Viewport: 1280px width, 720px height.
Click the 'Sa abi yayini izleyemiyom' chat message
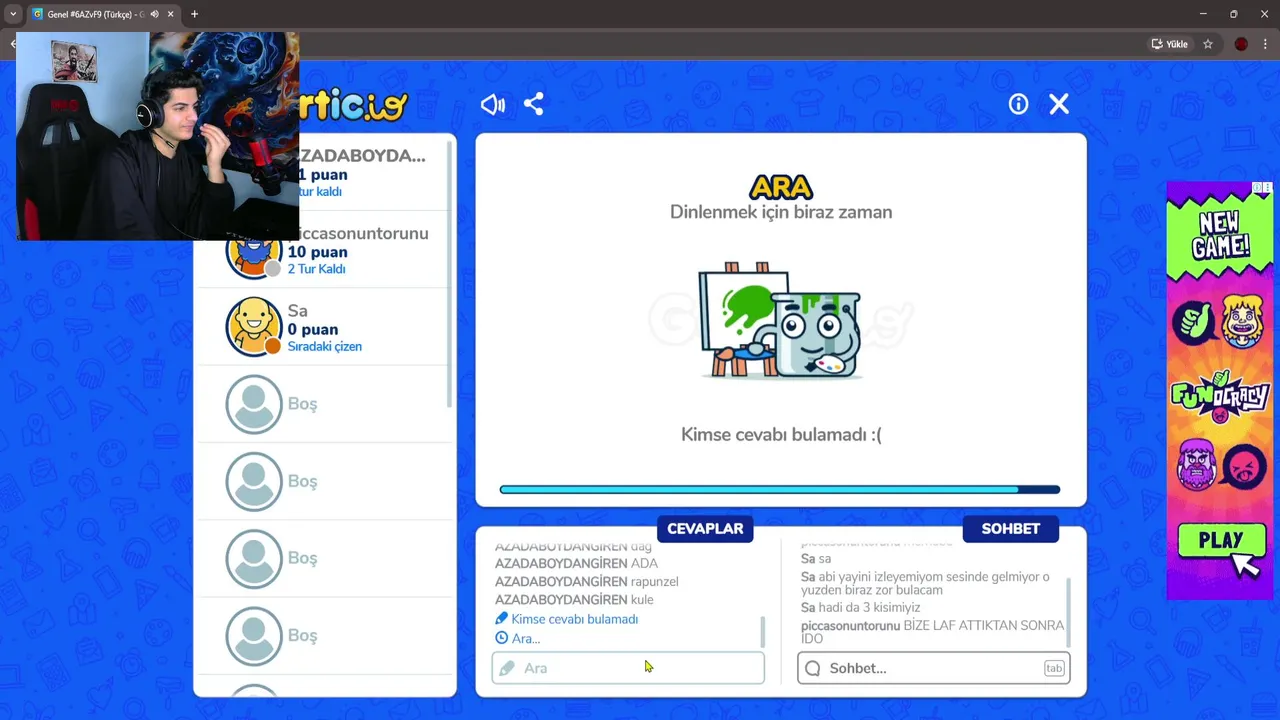point(925,583)
